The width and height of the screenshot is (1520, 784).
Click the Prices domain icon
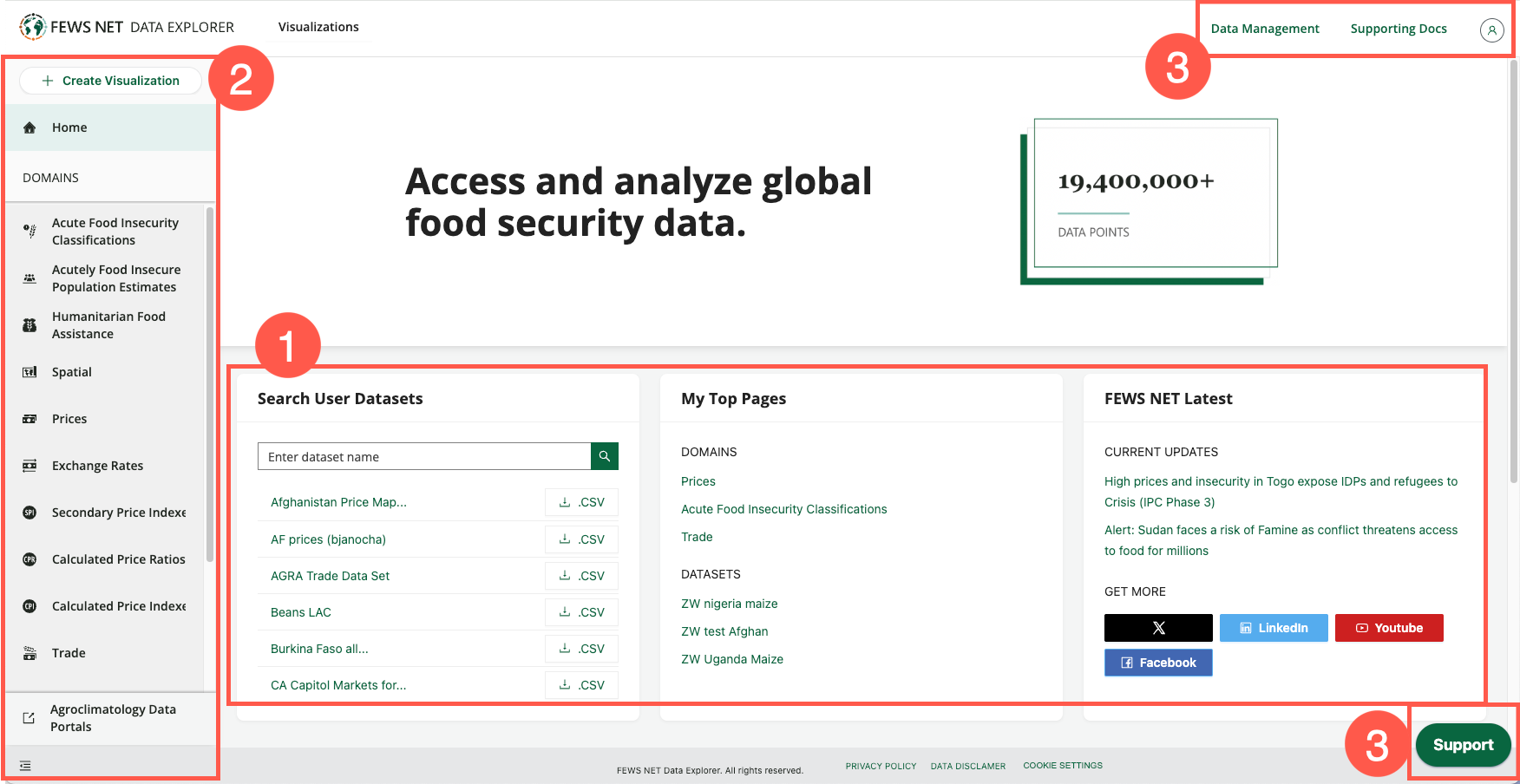29,418
